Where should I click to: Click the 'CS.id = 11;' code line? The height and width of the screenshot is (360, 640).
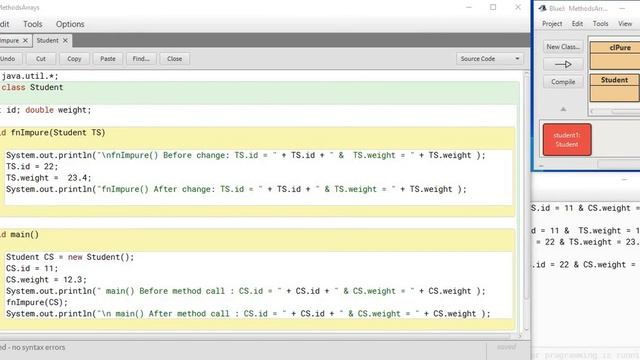click(32, 269)
